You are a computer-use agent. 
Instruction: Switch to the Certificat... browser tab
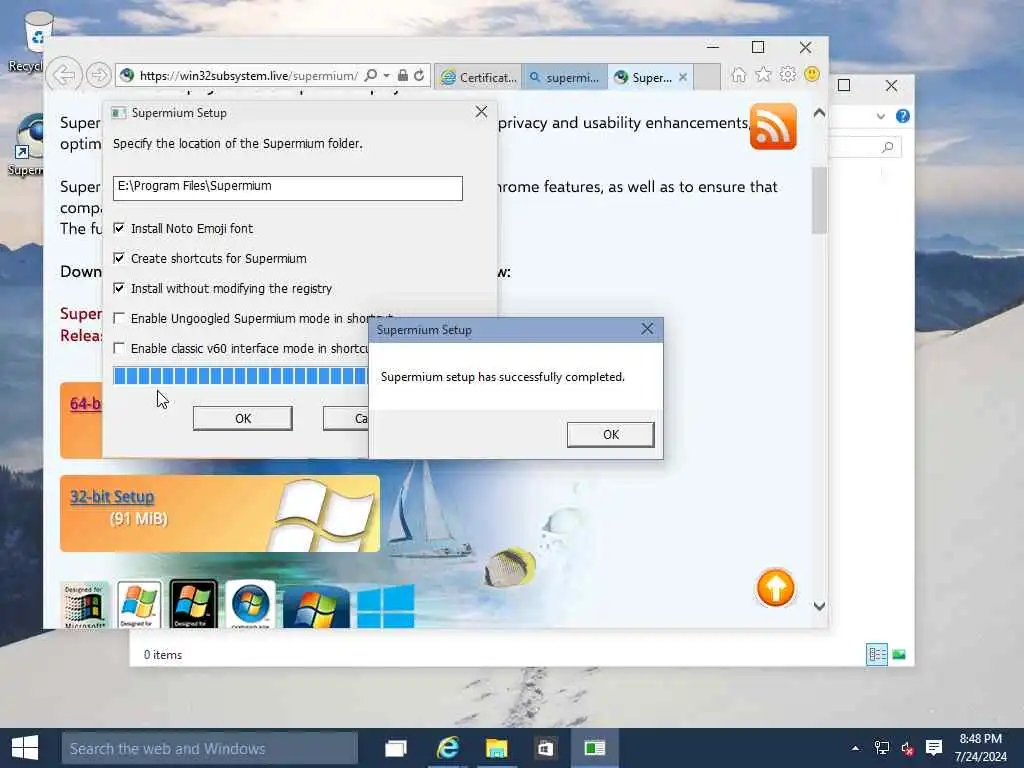pos(479,77)
